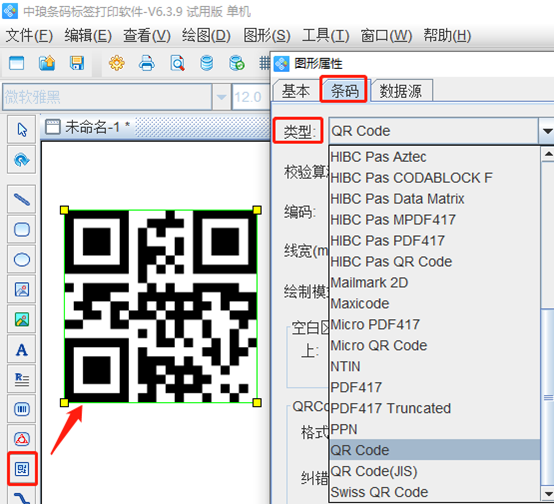The height and width of the screenshot is (504, 554).
Task: Click the blue curved-arrow tool below the pointer
Action: pos(22,160)
